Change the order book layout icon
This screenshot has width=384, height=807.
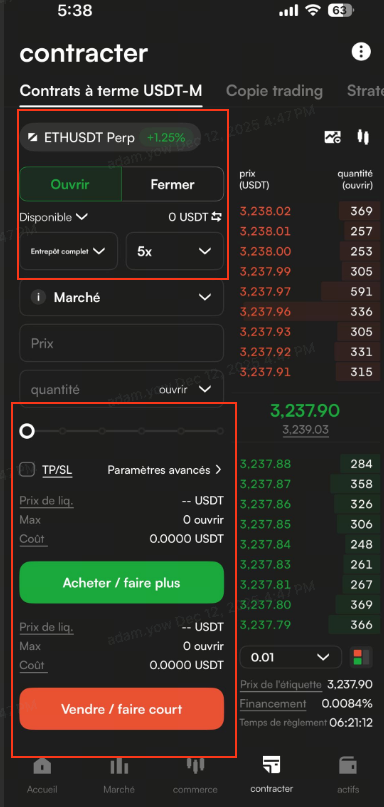tap(361, 657)
